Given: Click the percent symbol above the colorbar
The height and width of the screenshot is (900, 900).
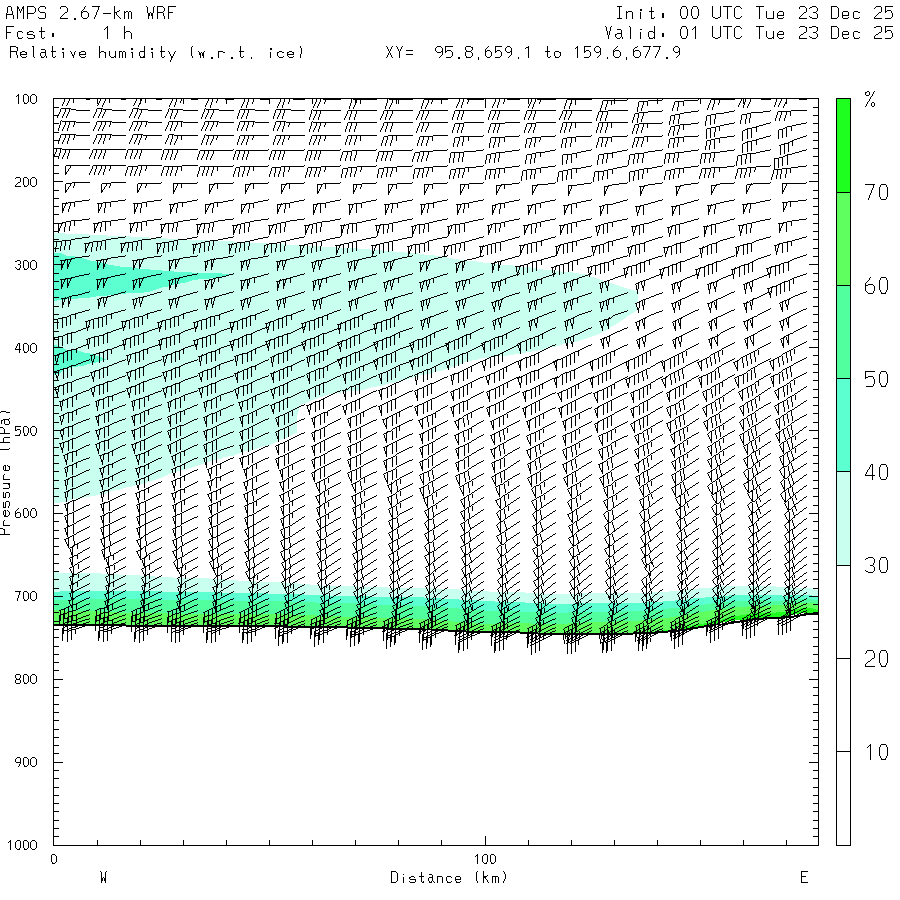Looking at the screenshot, I should (x=870, y=99).
